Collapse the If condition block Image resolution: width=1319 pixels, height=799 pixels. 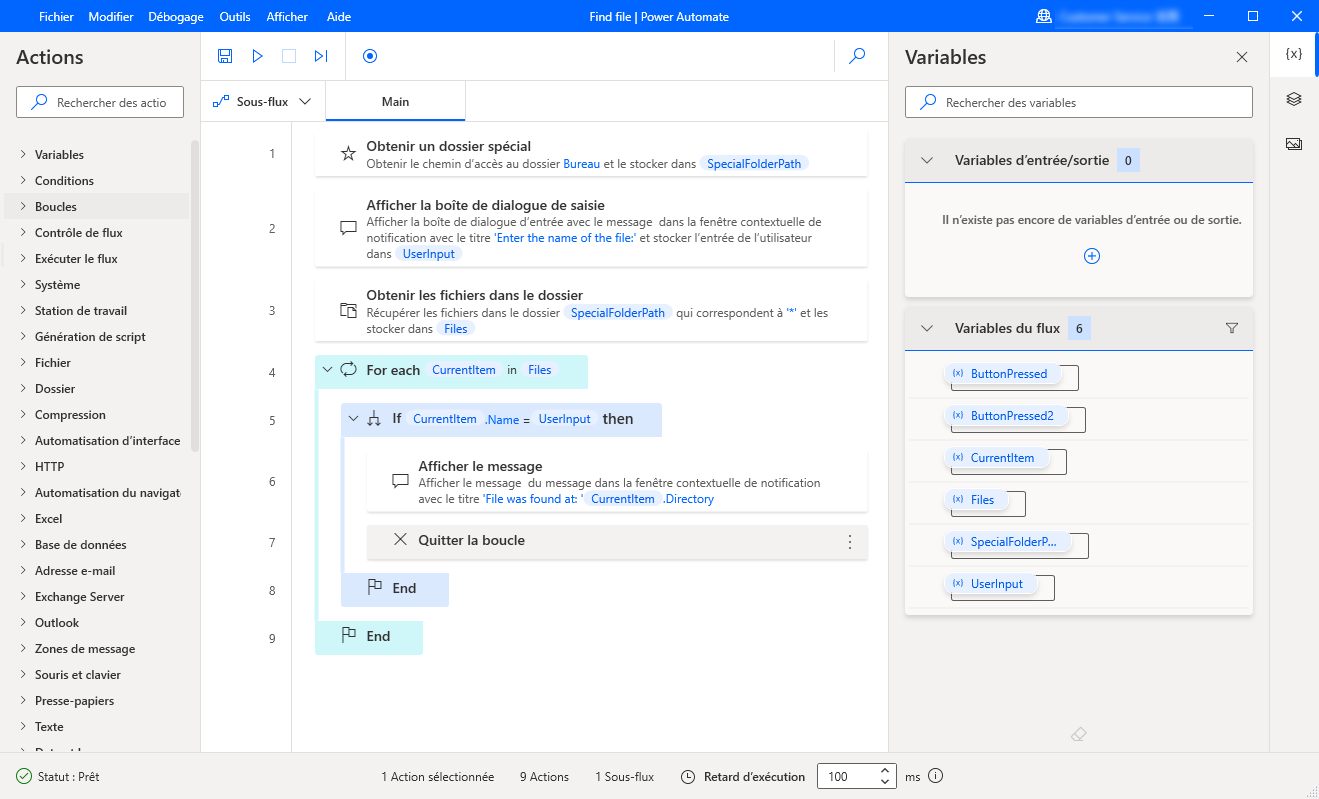352,419
